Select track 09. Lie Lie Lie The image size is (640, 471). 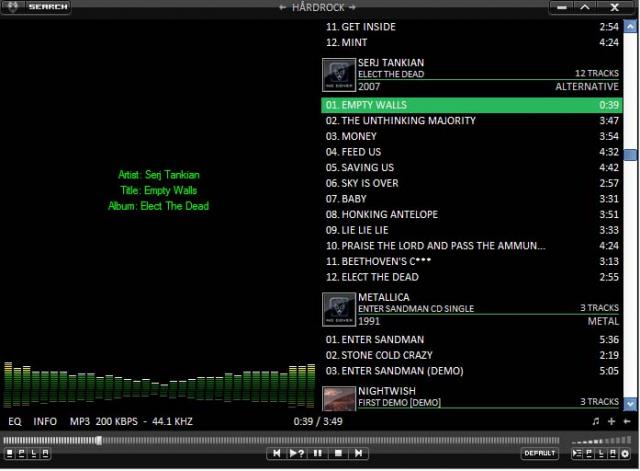click(x=471, y=230)
